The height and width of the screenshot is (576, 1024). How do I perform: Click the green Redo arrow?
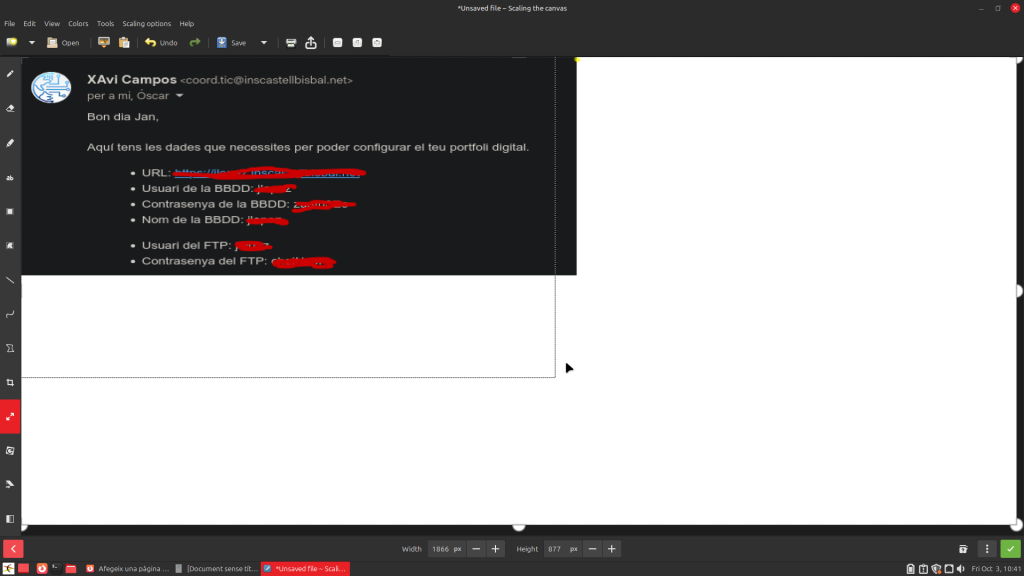pos(195,43)
